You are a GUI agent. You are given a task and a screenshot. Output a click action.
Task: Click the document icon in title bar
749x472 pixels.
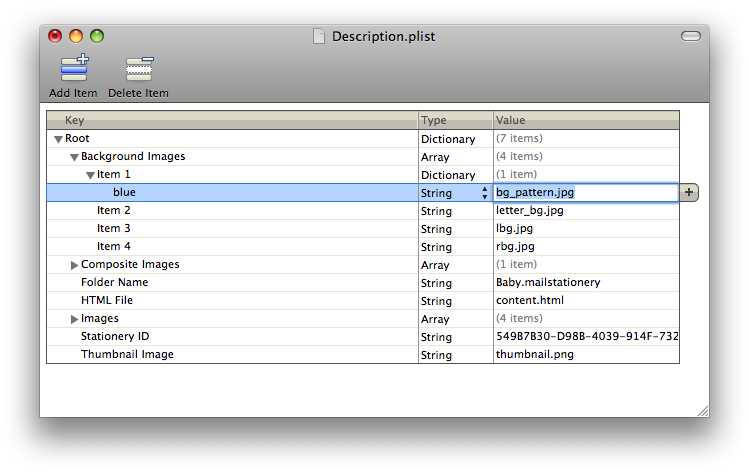(319, 37)
